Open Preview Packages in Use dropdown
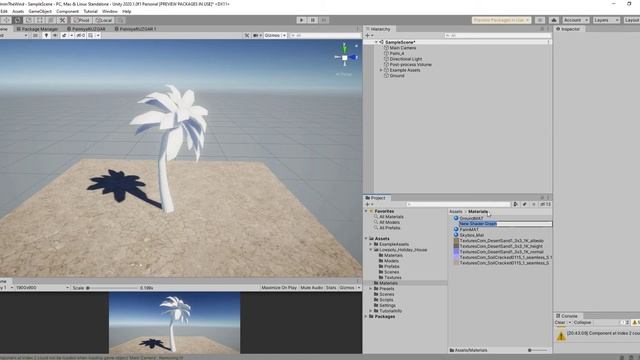640x360 pixels. [501, 20]
